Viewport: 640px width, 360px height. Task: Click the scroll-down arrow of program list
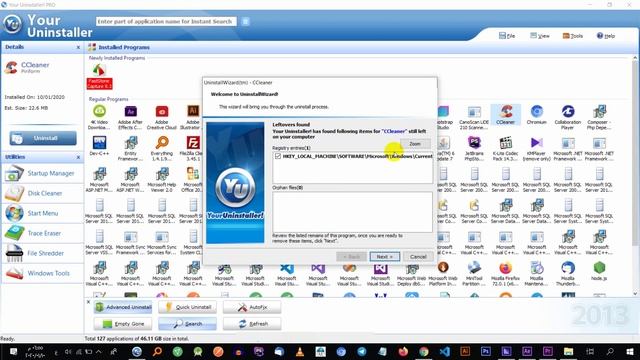tap(635, 293)
